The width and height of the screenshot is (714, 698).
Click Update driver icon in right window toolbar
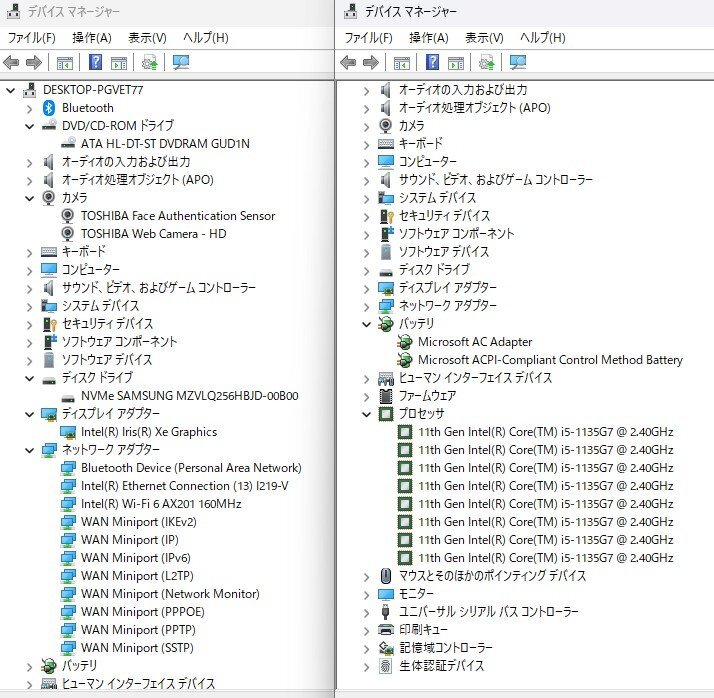pyautogui.click(x=486, y=62)
